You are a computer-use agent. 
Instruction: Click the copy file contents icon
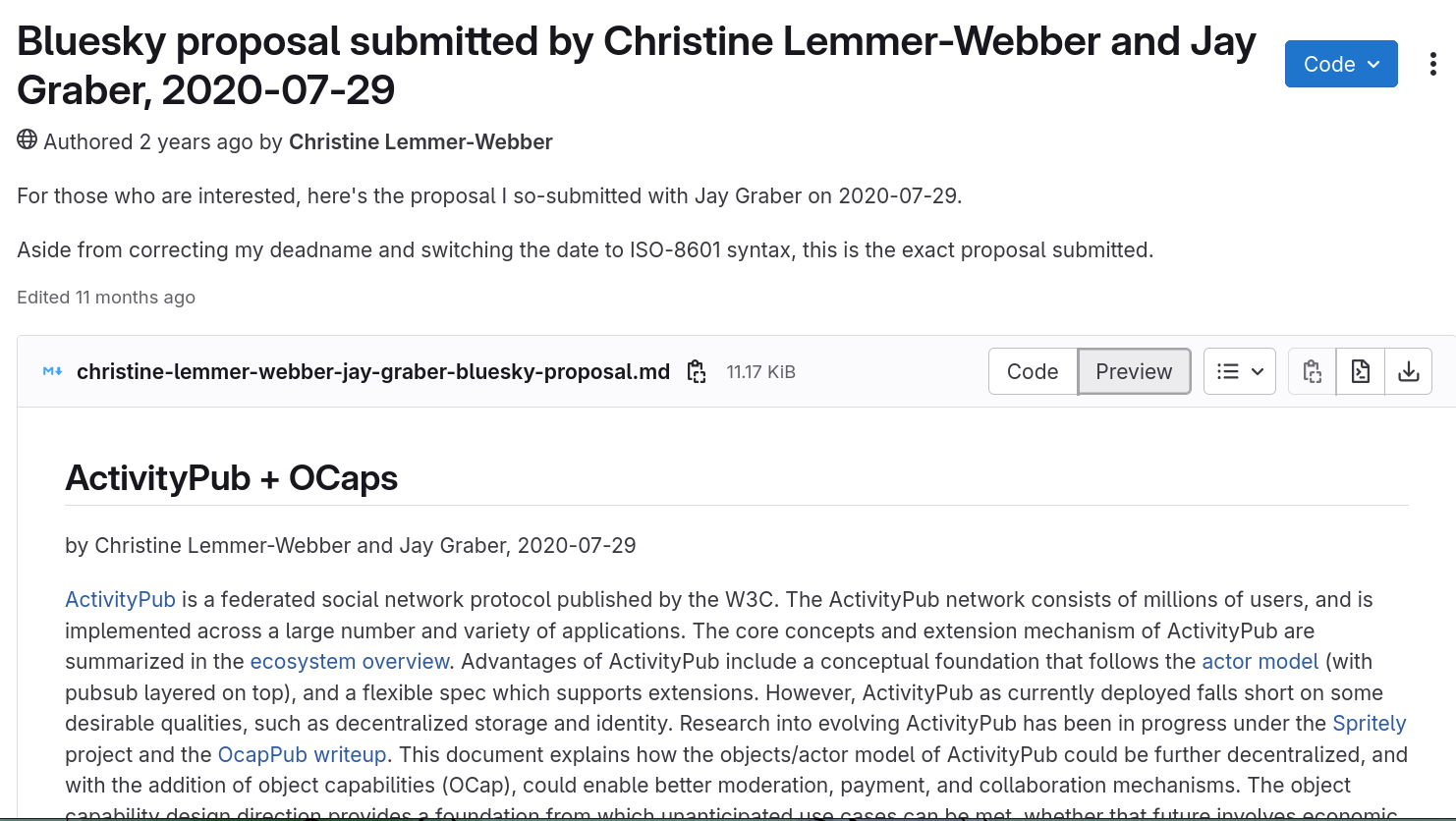[1312, 372]
